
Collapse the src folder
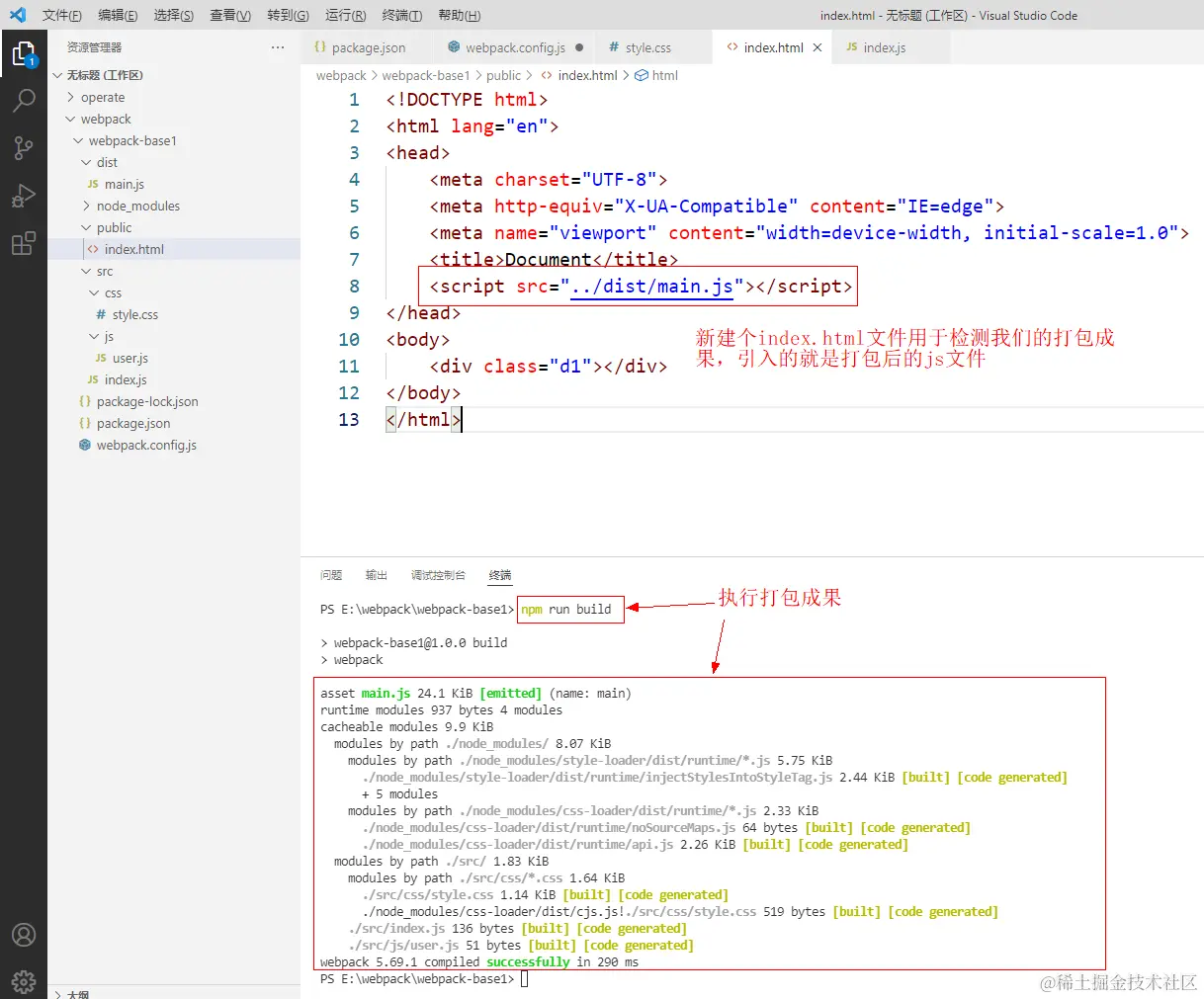coord(86,271)
